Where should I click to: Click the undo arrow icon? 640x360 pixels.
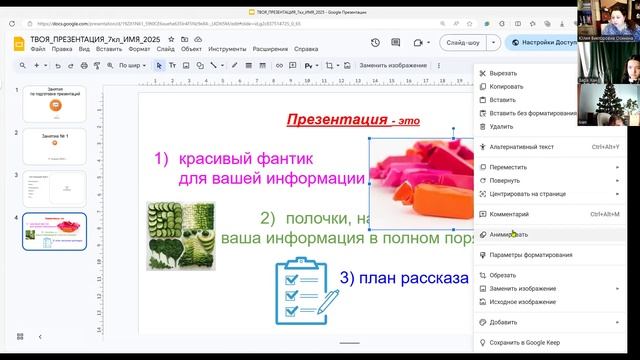pyautogui.click(x=58, y=65)
